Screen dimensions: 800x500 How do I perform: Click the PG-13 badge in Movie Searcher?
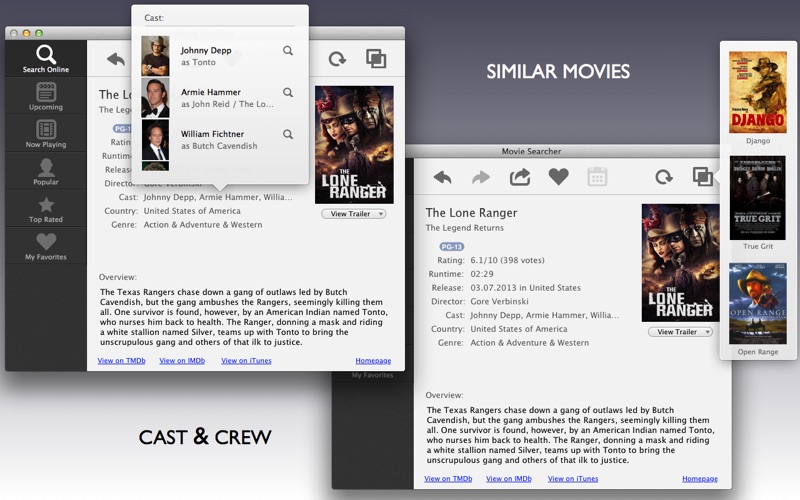452,246
